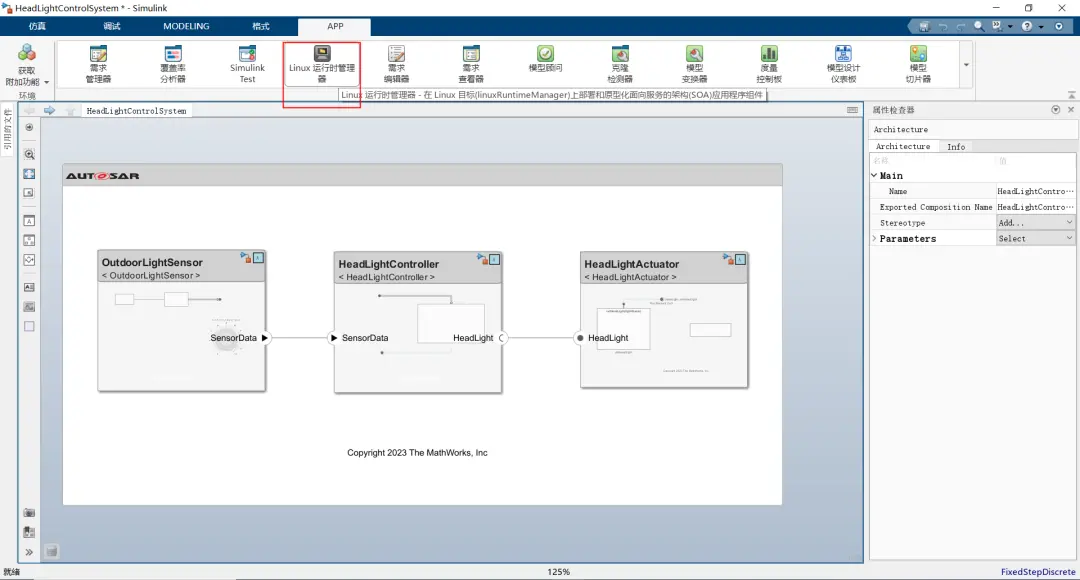Image resolution: width=1080 pixels, height=580 pixels.
Task: Switch to the 调试 tab
Action: pos(112,26)
